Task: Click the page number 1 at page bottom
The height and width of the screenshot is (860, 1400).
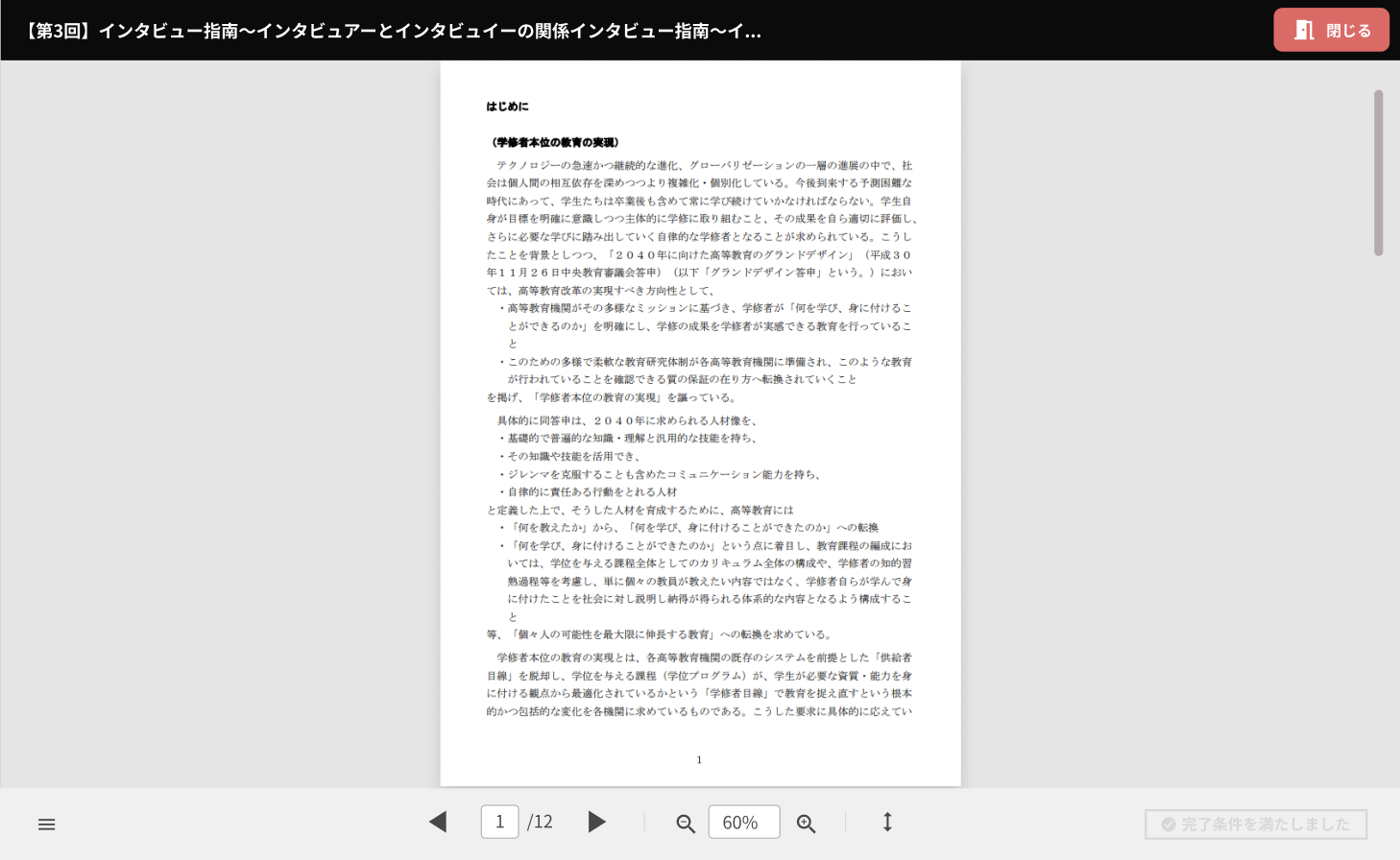Action: (699, 759)
